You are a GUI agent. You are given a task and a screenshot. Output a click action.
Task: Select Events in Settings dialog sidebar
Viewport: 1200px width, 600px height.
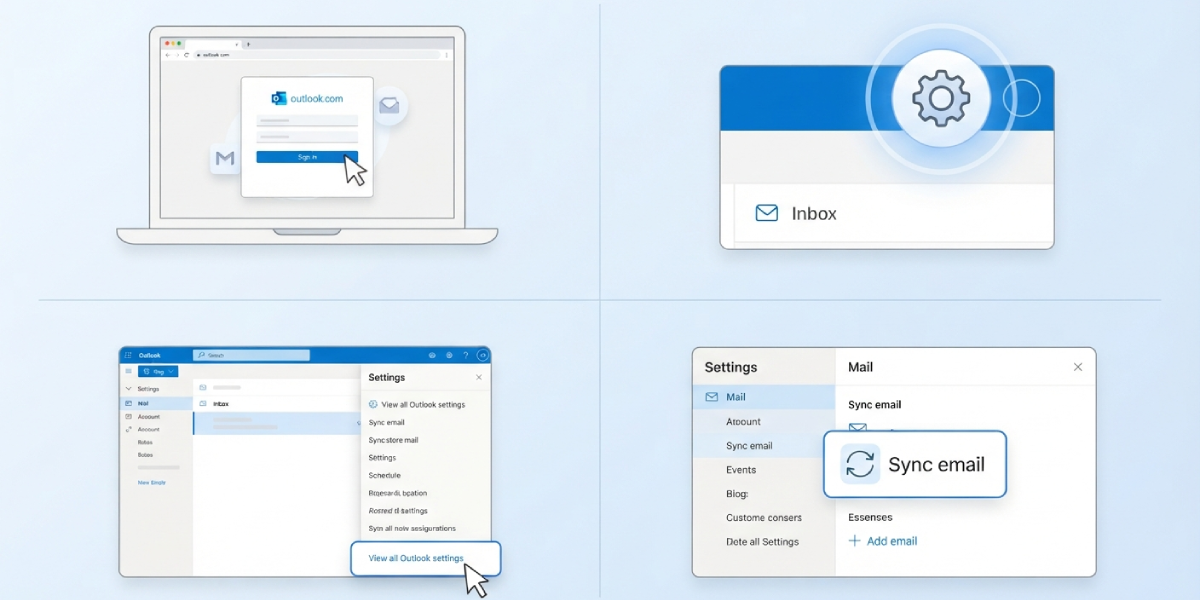[741, 470]
